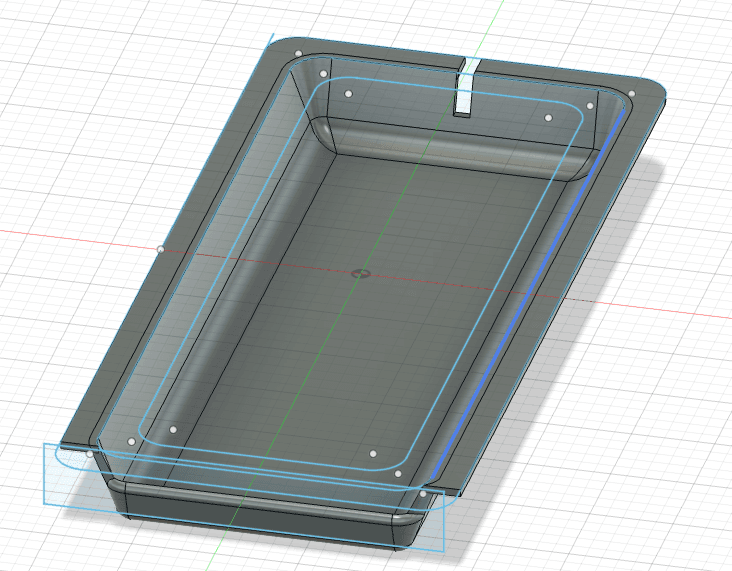Select the origin point at tray center
The image size is (732, 571).
pyautogui.click(x=360, y=274)
